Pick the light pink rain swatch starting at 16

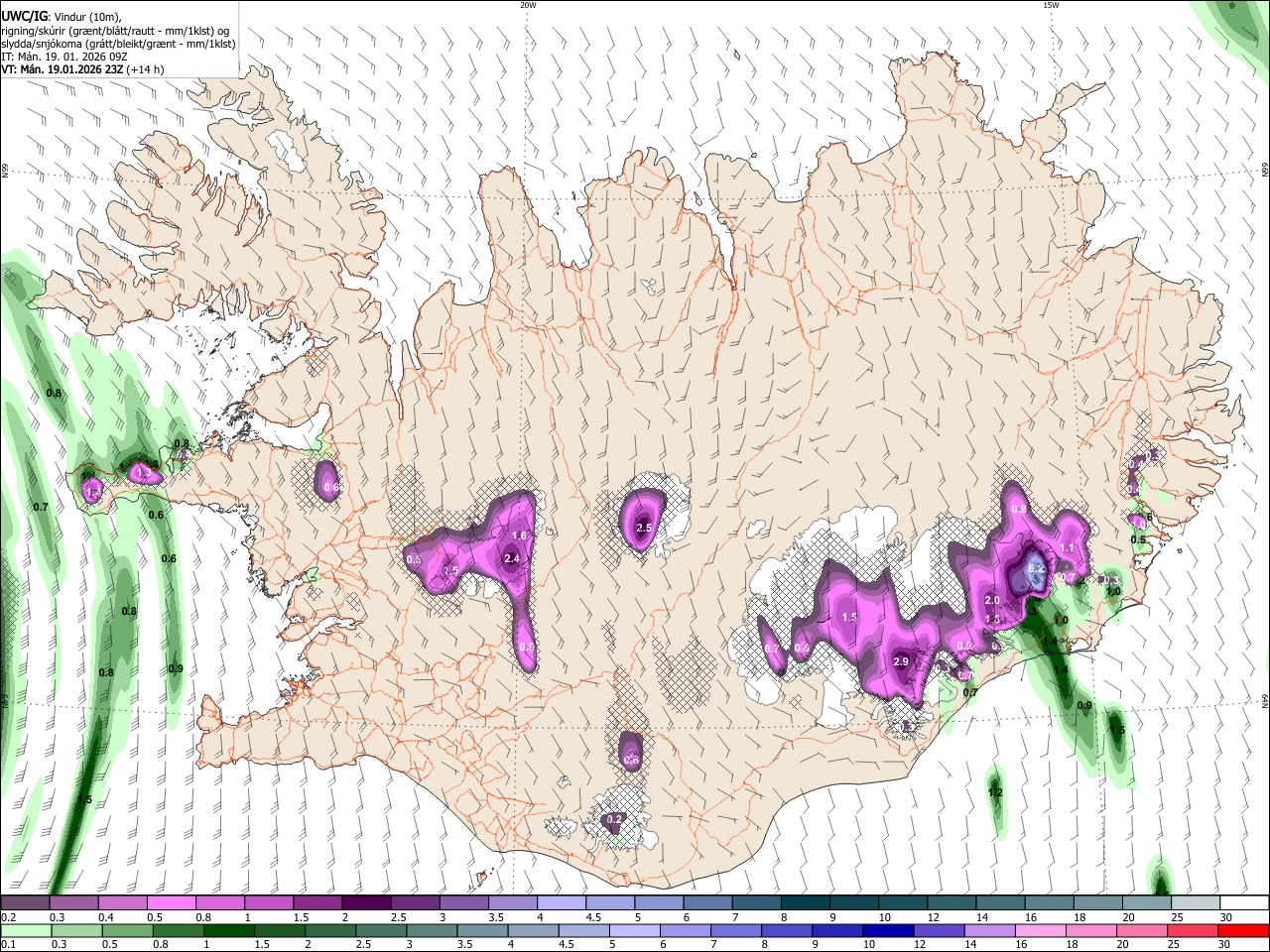click(x=1042, y=930)
